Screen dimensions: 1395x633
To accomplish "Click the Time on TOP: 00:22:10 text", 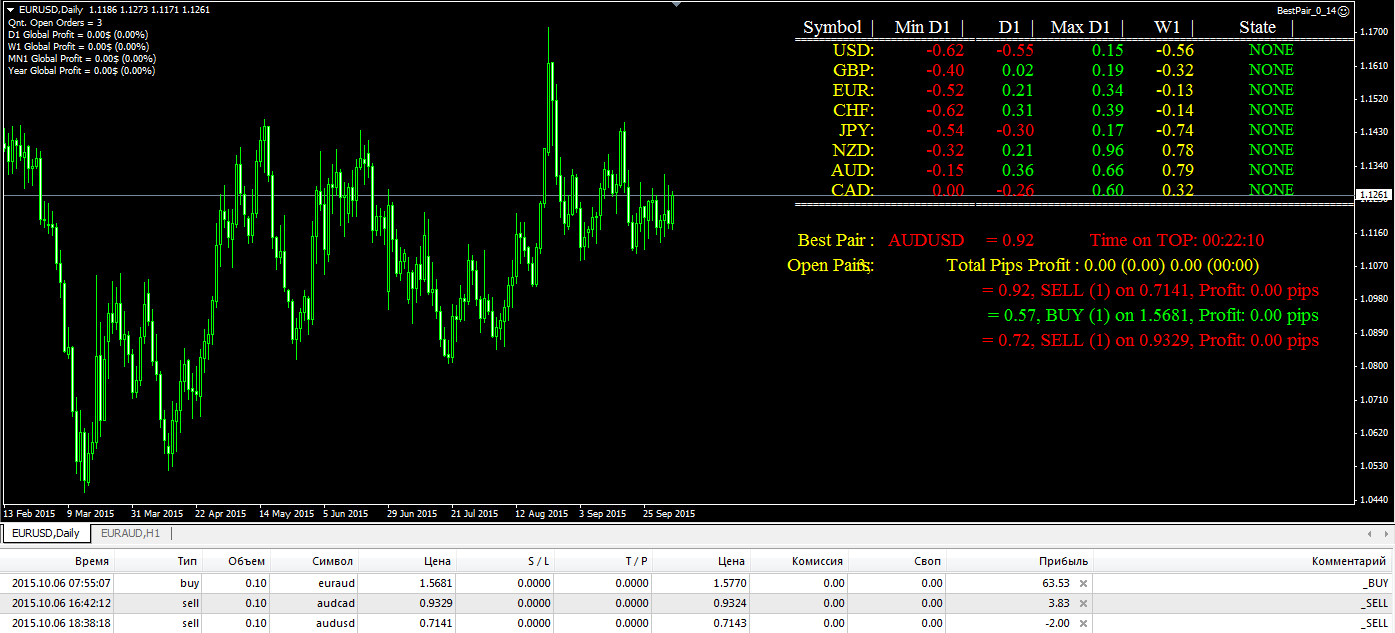I will point(1177,240).
